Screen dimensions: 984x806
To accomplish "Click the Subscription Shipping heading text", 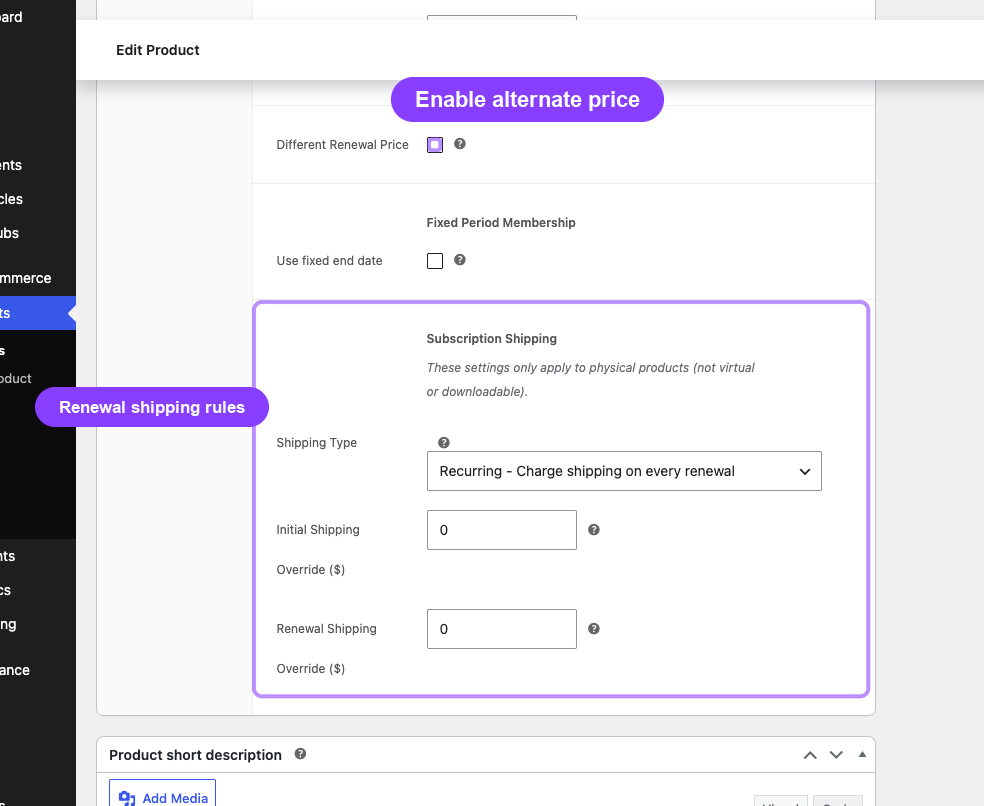I will click(491, 338).
